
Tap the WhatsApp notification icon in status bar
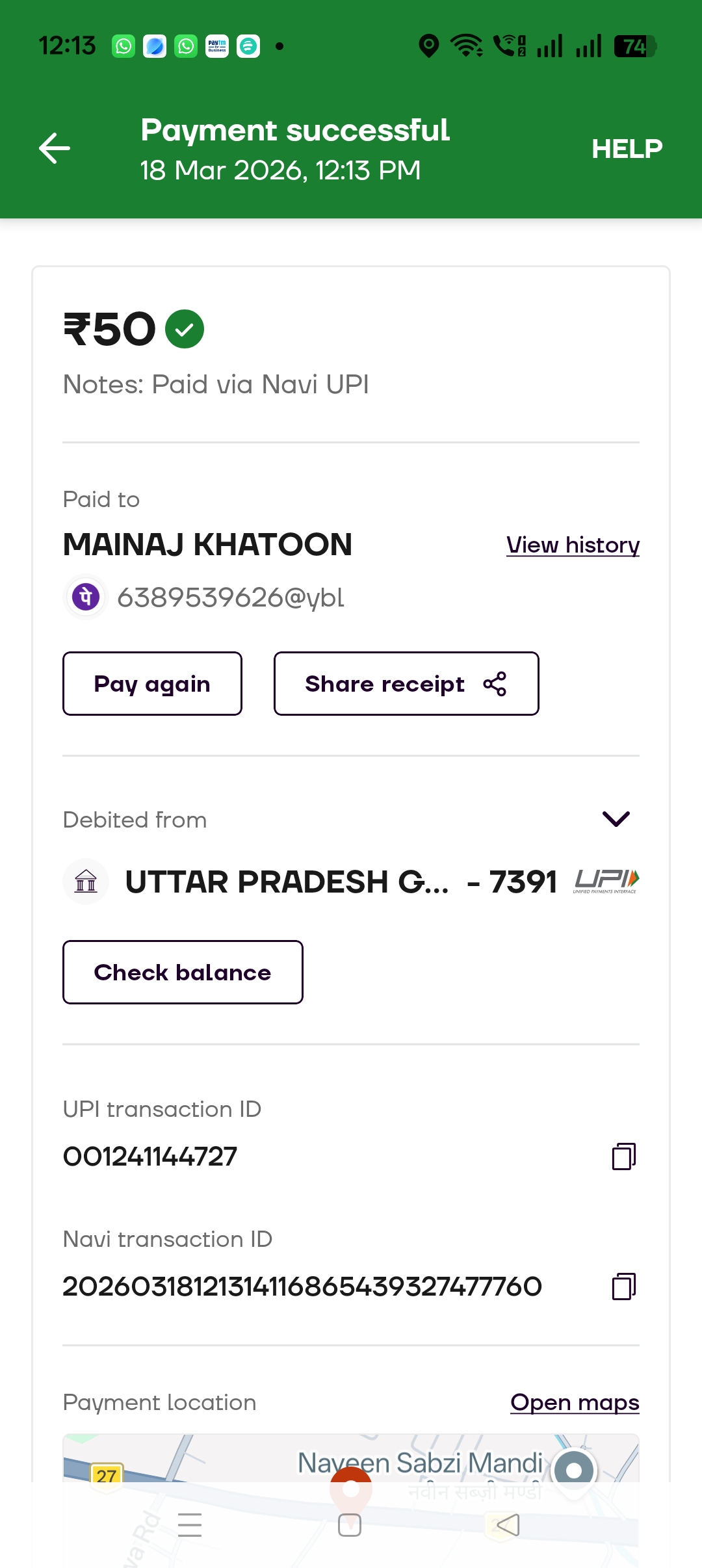(123, 46)
